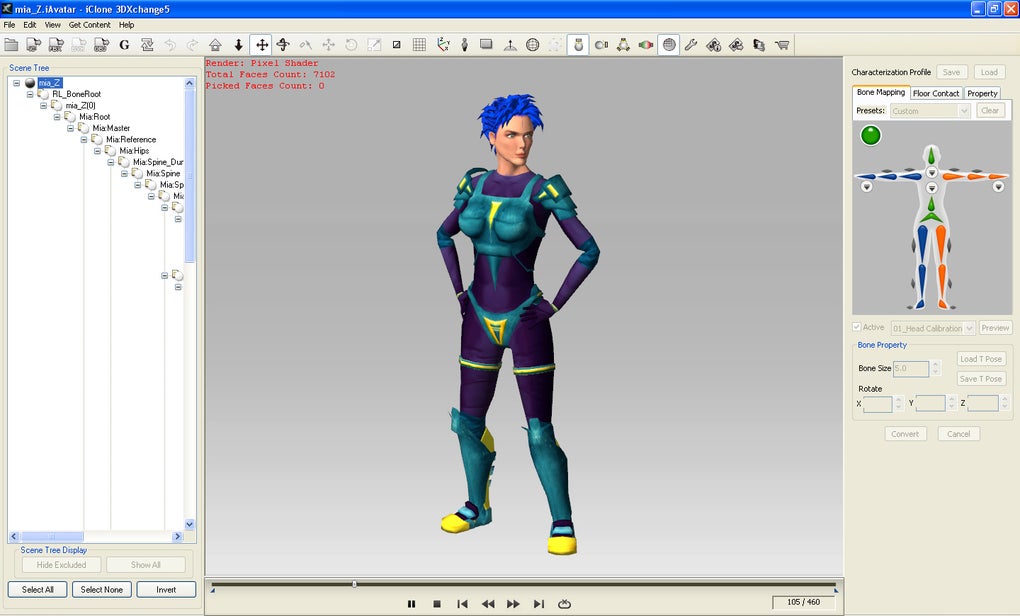Collapse the Mia:Master tree node
1020x616 pixels.
point(70,127)
